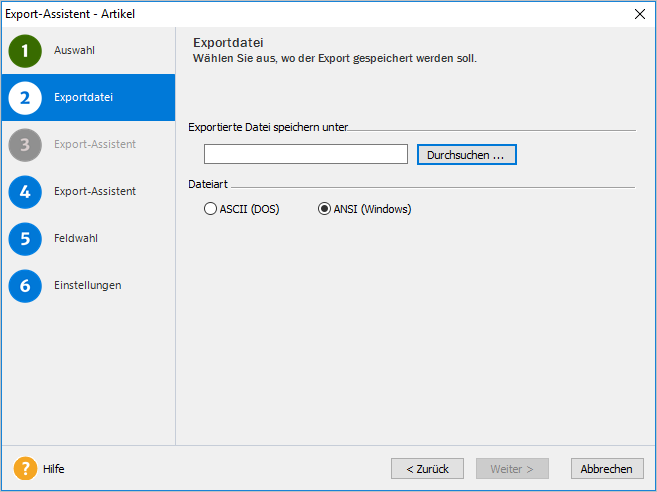Jump to the Einstellungen step label
Image resolution: width=657 pixels, height=492 pixels.
(x=88, y=285)
